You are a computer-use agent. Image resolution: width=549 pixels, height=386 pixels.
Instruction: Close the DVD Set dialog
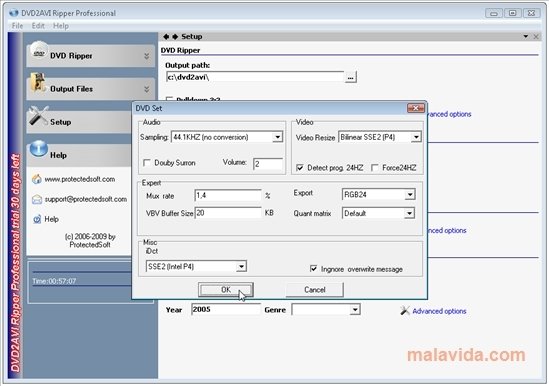pos(416,108)
